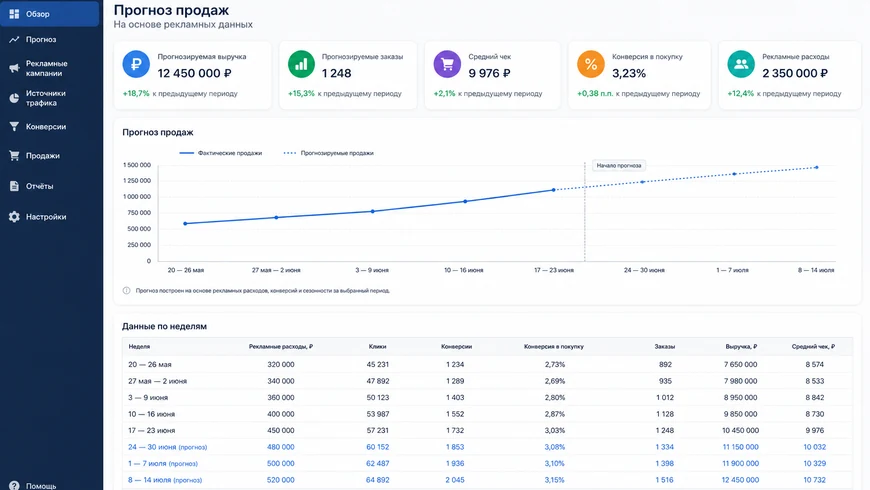Click the 3,23% conversion card value

tap(629, 73)
